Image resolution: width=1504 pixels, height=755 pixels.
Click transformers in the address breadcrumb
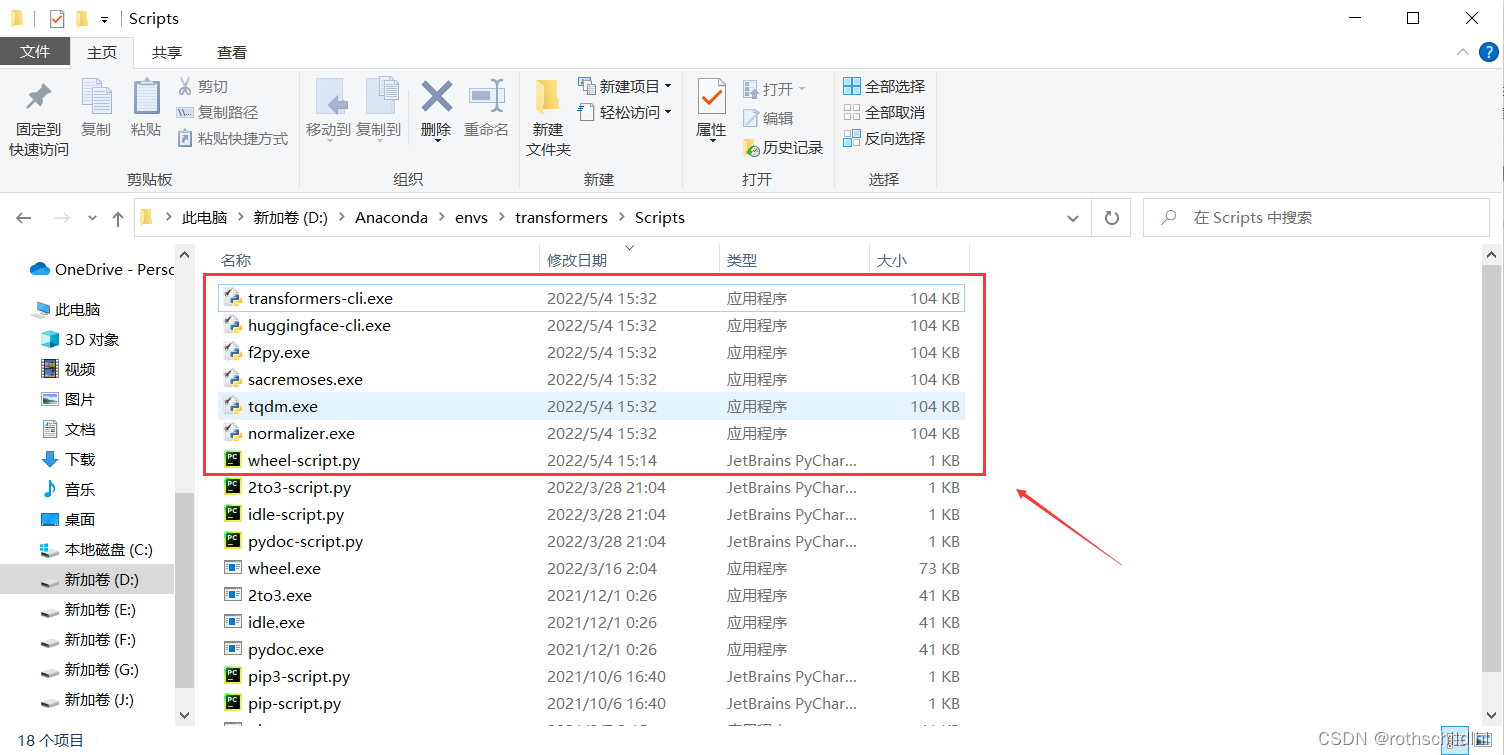561,218
